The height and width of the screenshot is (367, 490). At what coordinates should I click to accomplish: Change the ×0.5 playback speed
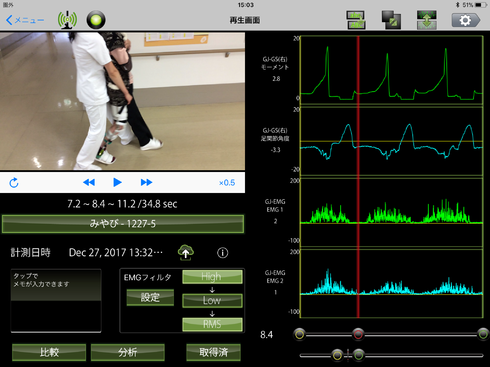click(x=227, y=183)
